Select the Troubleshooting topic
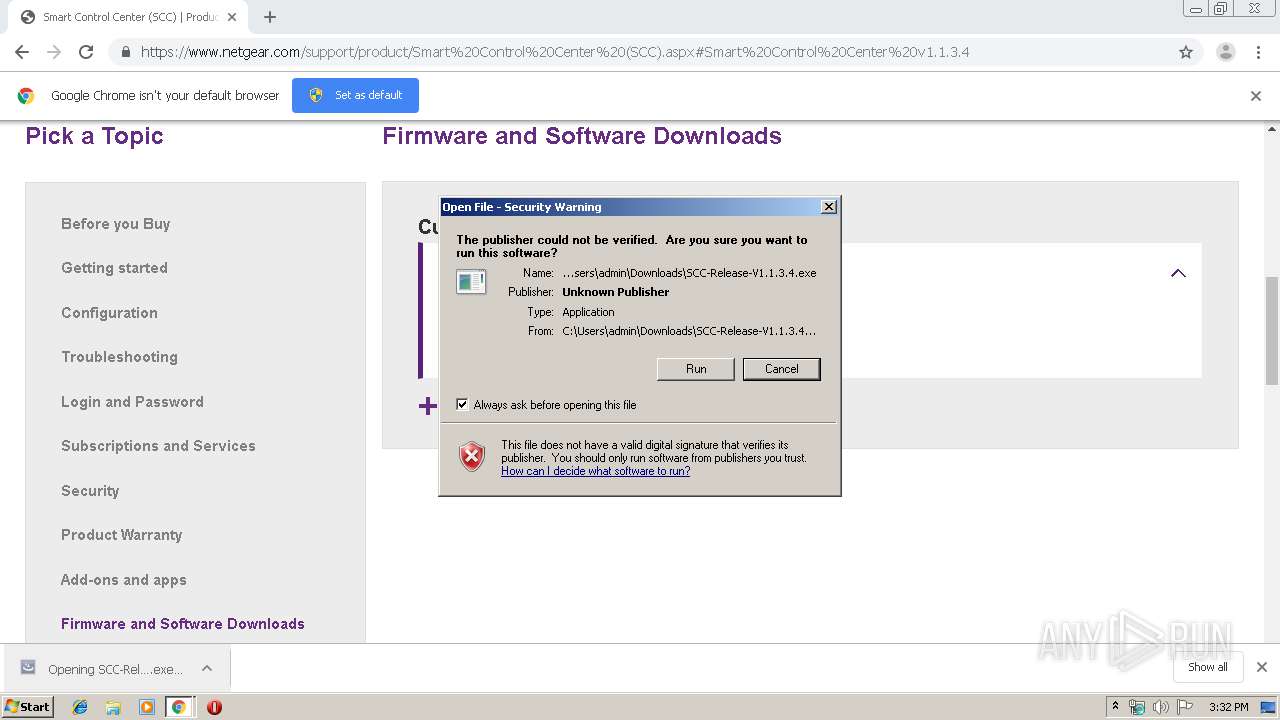 pos(119,357)
